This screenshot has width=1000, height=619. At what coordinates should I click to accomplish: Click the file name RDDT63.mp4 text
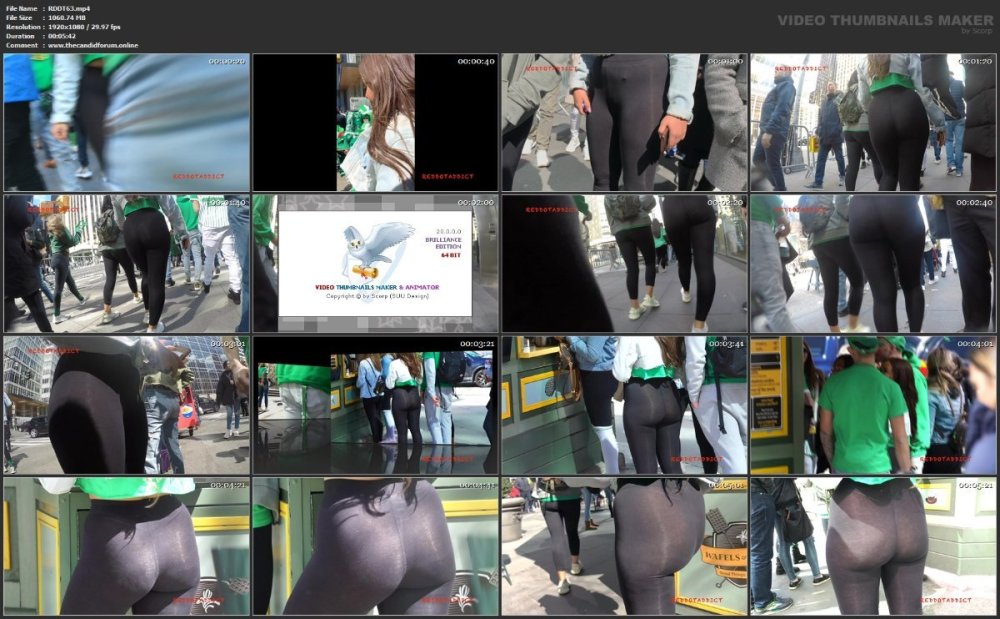[x=69, y=8]
